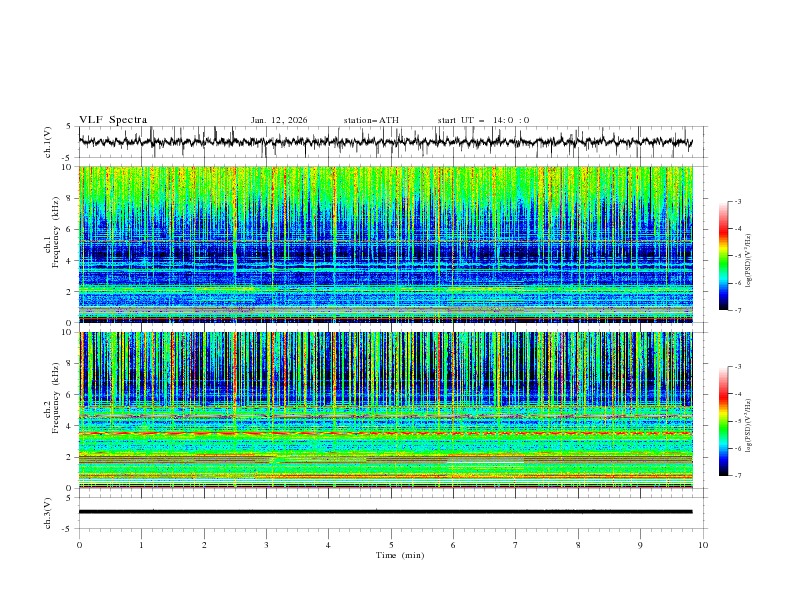This screenshot has width=792, height=612.
Task: Click the 0 minute tick label on time axis
Action: coord(79,545)
